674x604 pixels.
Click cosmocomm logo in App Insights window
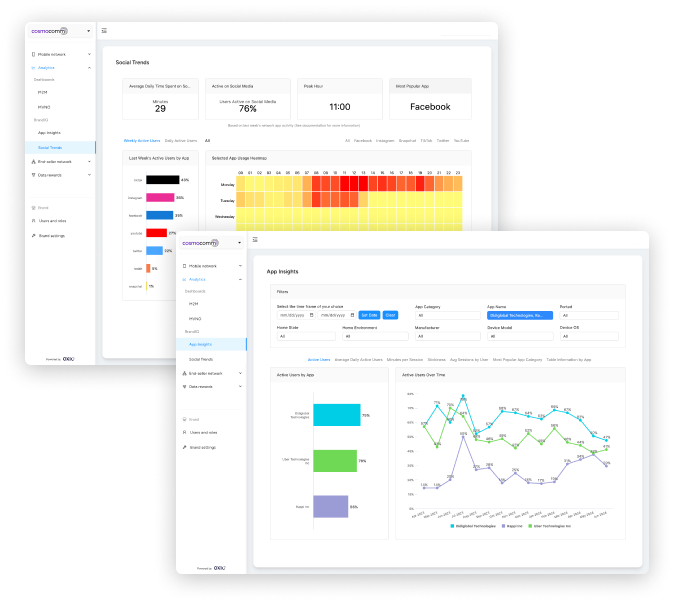(200, 243)
